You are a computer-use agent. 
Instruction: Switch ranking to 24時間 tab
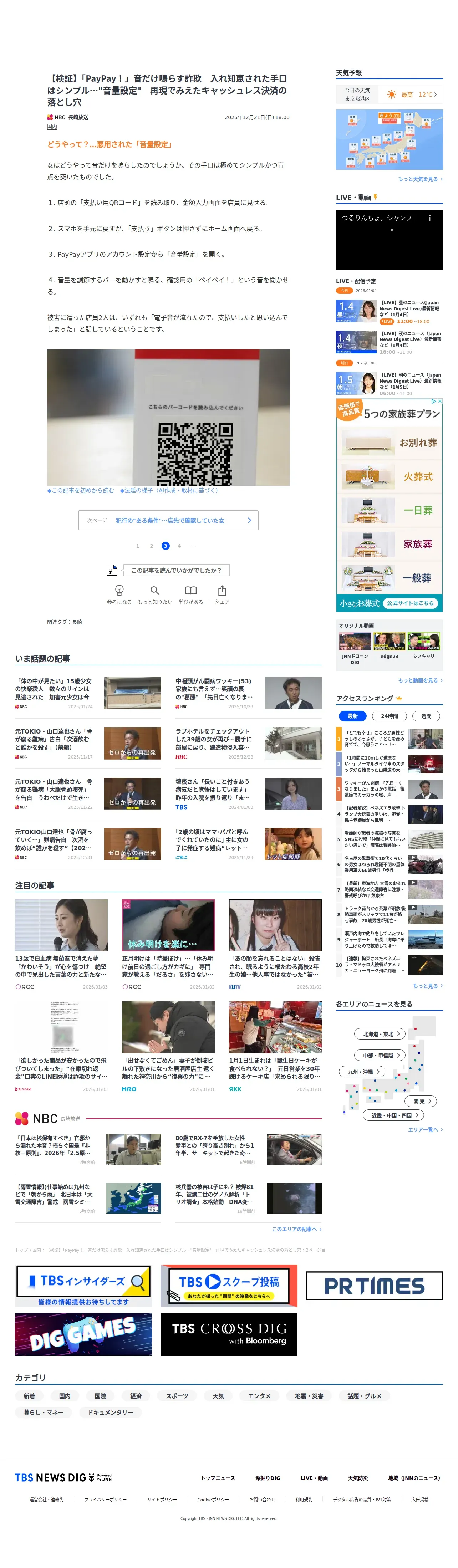tap(389, 716)
